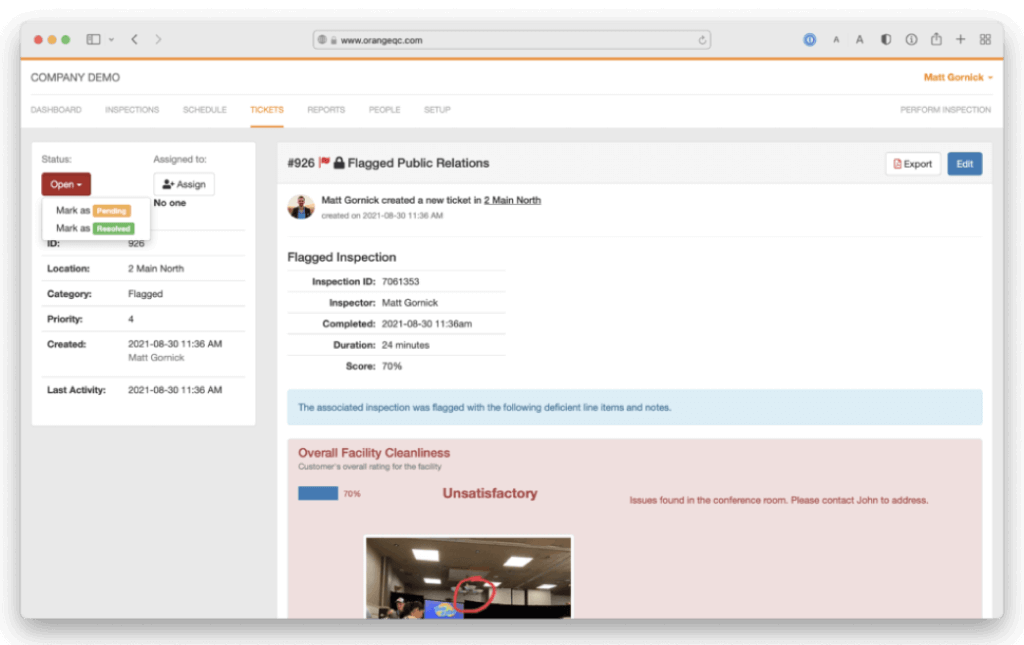Click Matt Gornick's avatar photo
Image resolution: width=1024 pixels, height=645 pixels.
point(301,206)
